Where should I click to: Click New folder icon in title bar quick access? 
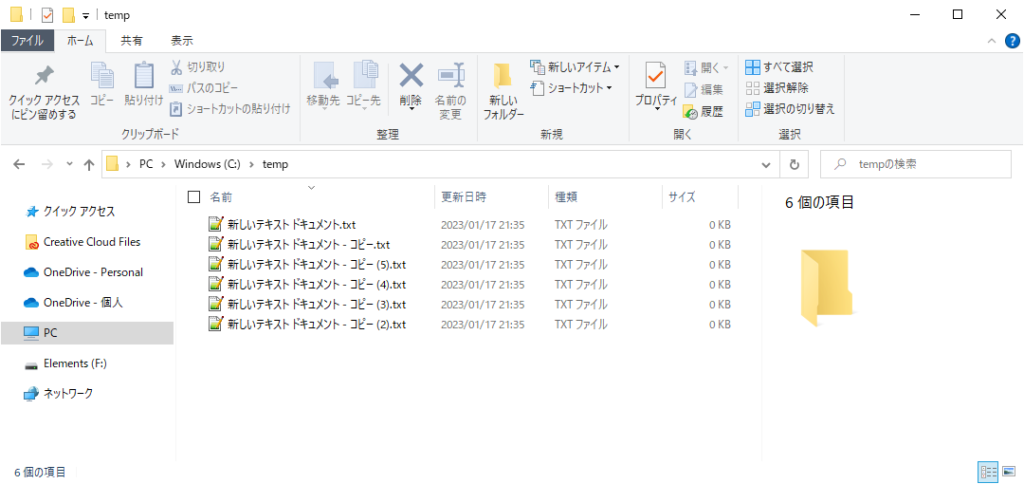click(x=68, y=14)
